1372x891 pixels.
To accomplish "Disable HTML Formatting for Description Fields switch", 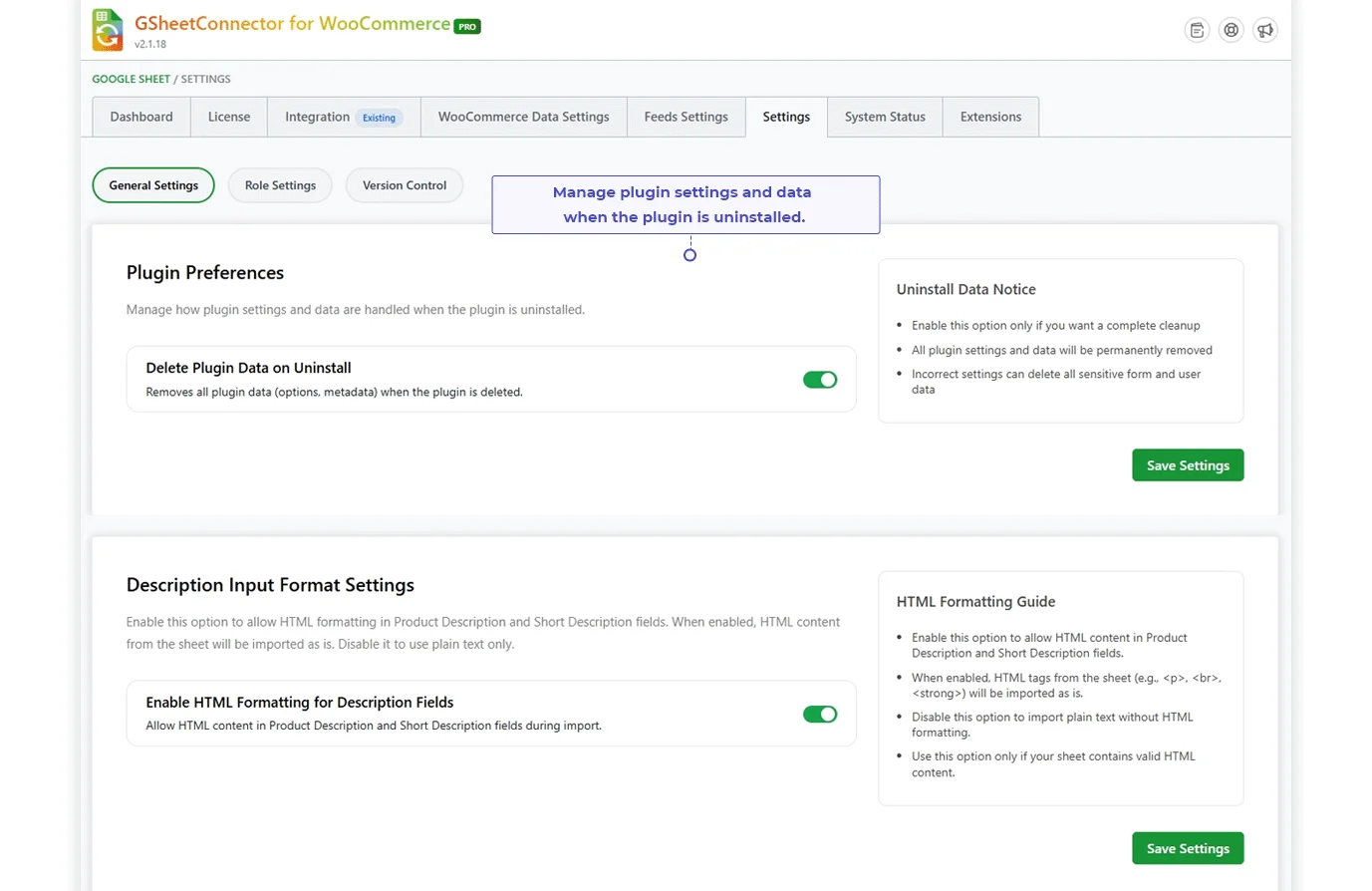I will (x=820, y=715).
